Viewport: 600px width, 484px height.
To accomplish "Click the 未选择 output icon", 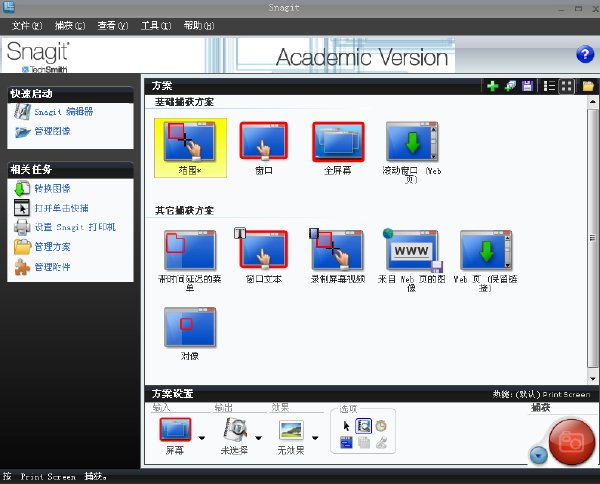I will click(x=235, y=430).
